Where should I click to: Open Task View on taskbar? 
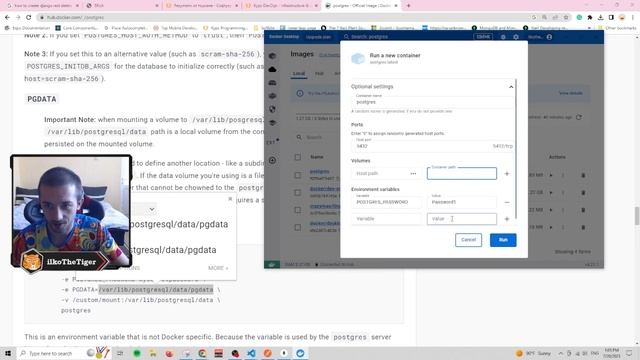pyautogui.click(x=120, y=353)
